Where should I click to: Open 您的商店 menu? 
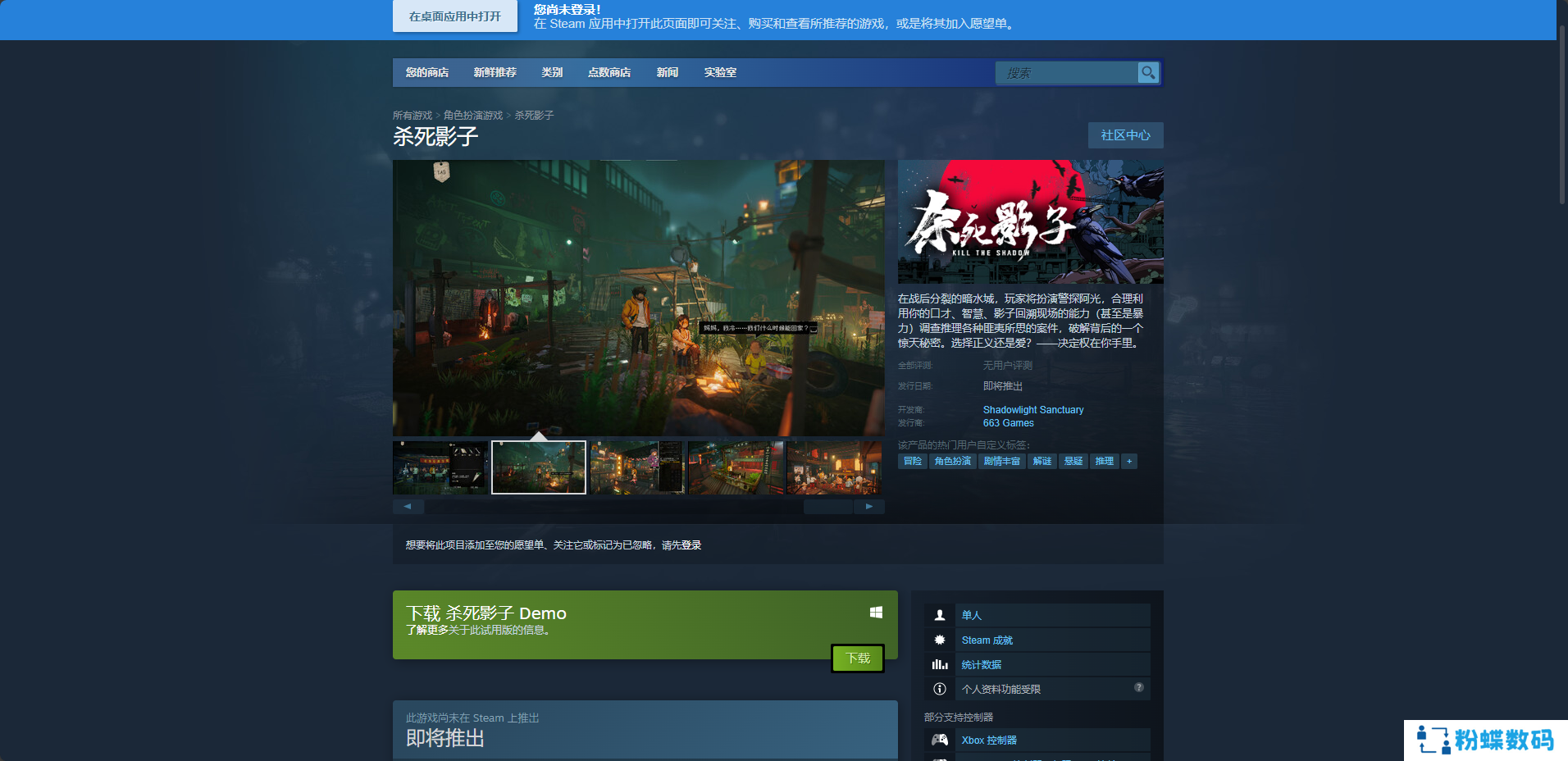coord(427,72)
